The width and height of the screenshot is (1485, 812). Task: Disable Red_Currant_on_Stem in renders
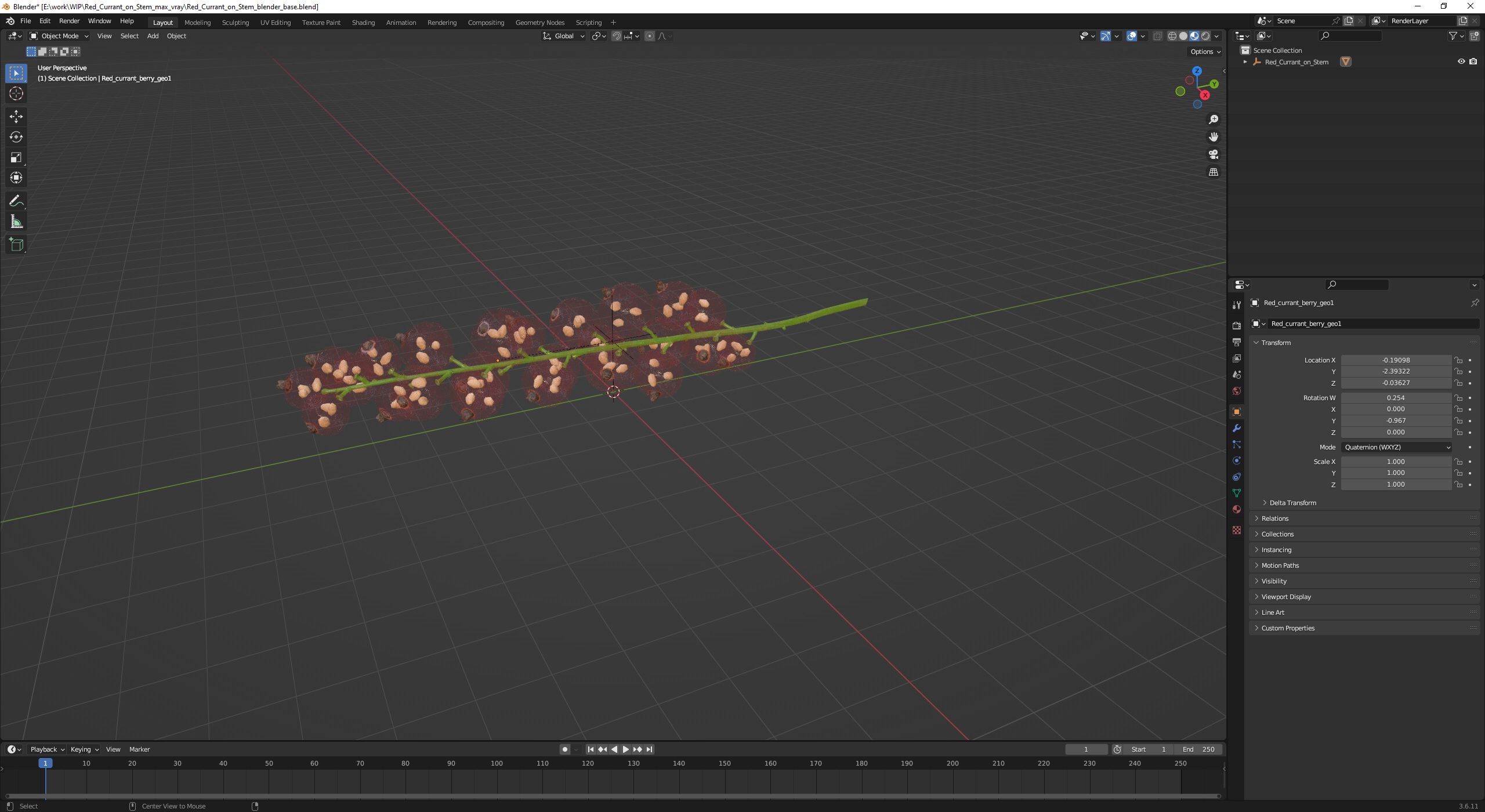(x=1473, y=61)
